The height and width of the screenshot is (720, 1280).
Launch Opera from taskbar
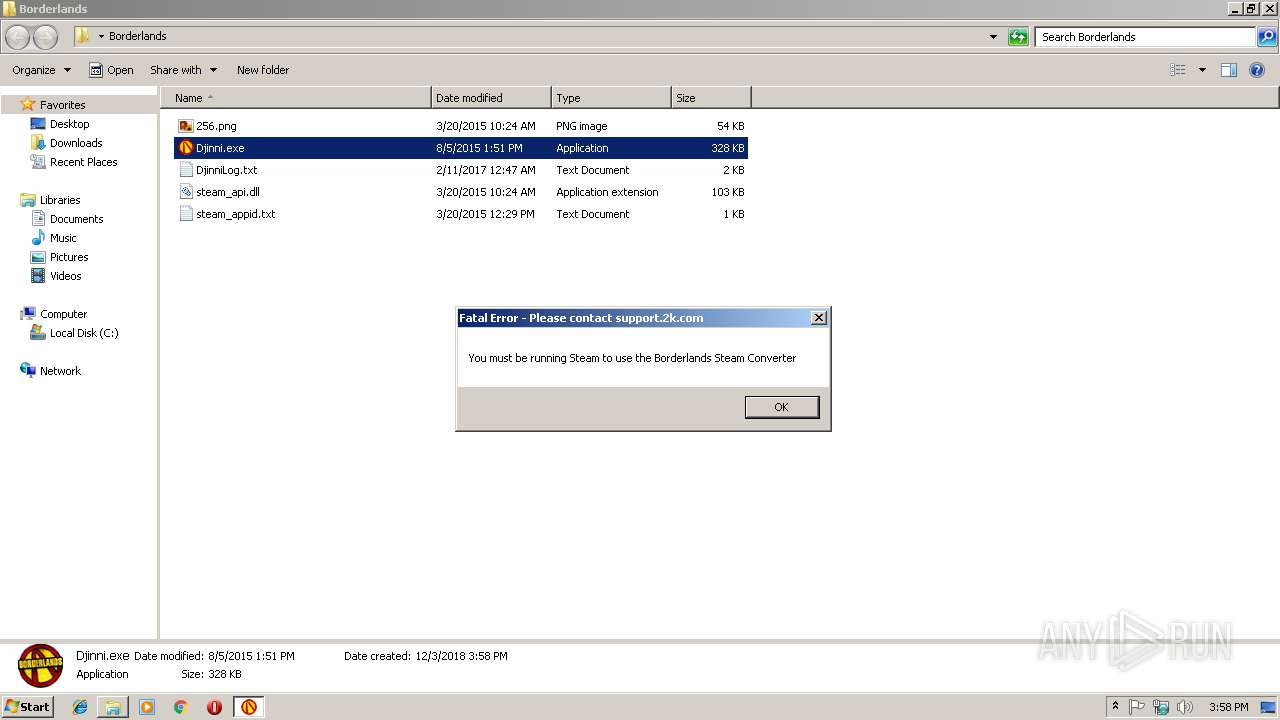tap(214, 707)
